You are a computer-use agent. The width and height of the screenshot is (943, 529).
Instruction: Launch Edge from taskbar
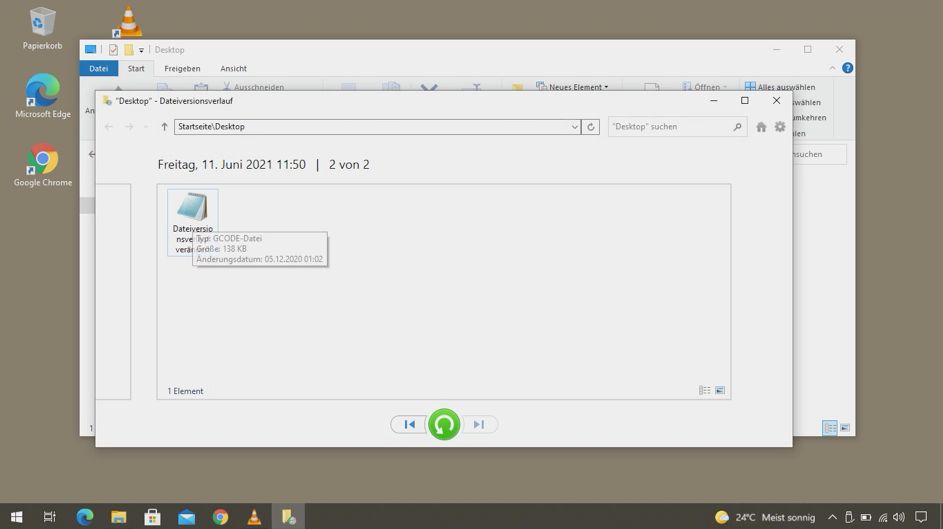click(85, 517)
